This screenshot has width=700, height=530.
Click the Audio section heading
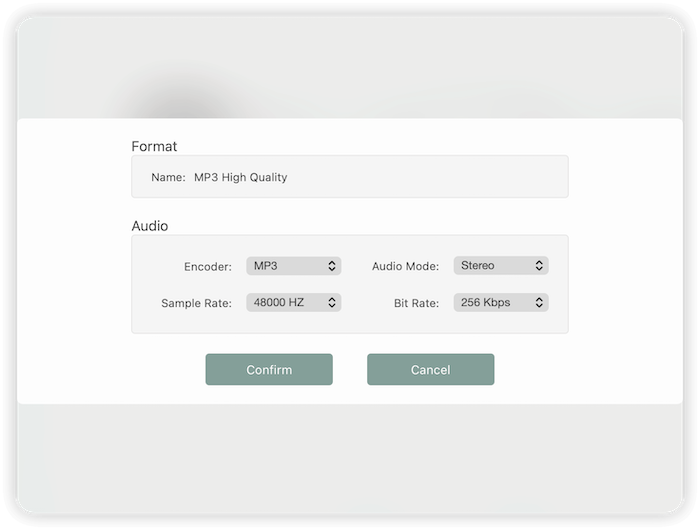(x=150, y=226)
